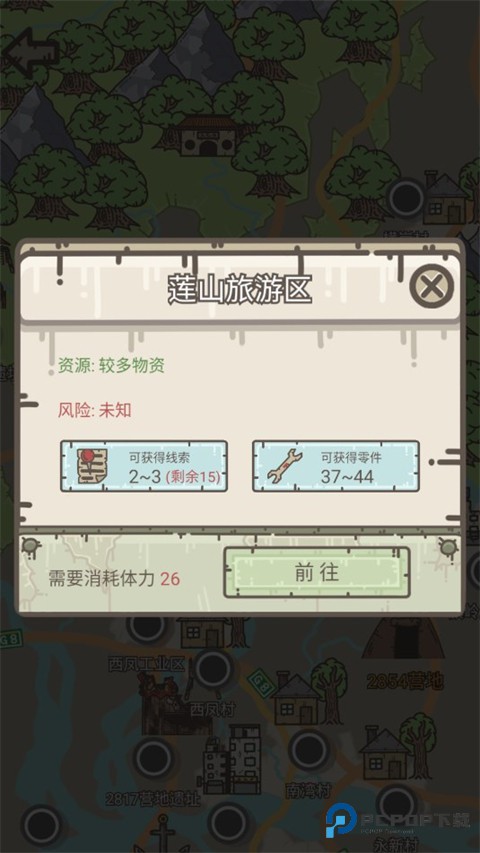Select the 可获得线索 2~3 reward box
This screenshot has width=480, height=853.
tap(144, 466)
